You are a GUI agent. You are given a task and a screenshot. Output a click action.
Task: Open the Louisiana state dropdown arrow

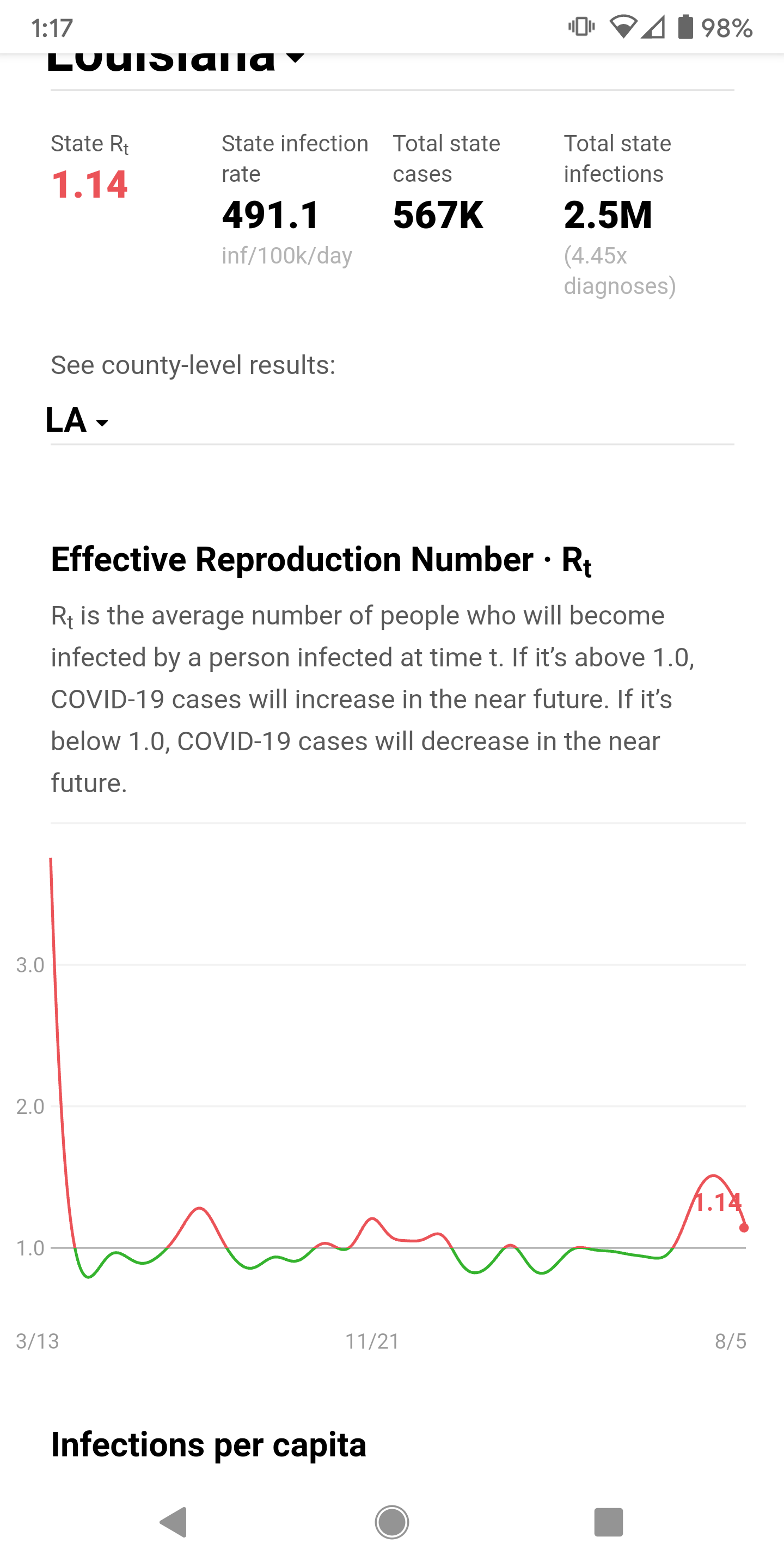point(295,57)
